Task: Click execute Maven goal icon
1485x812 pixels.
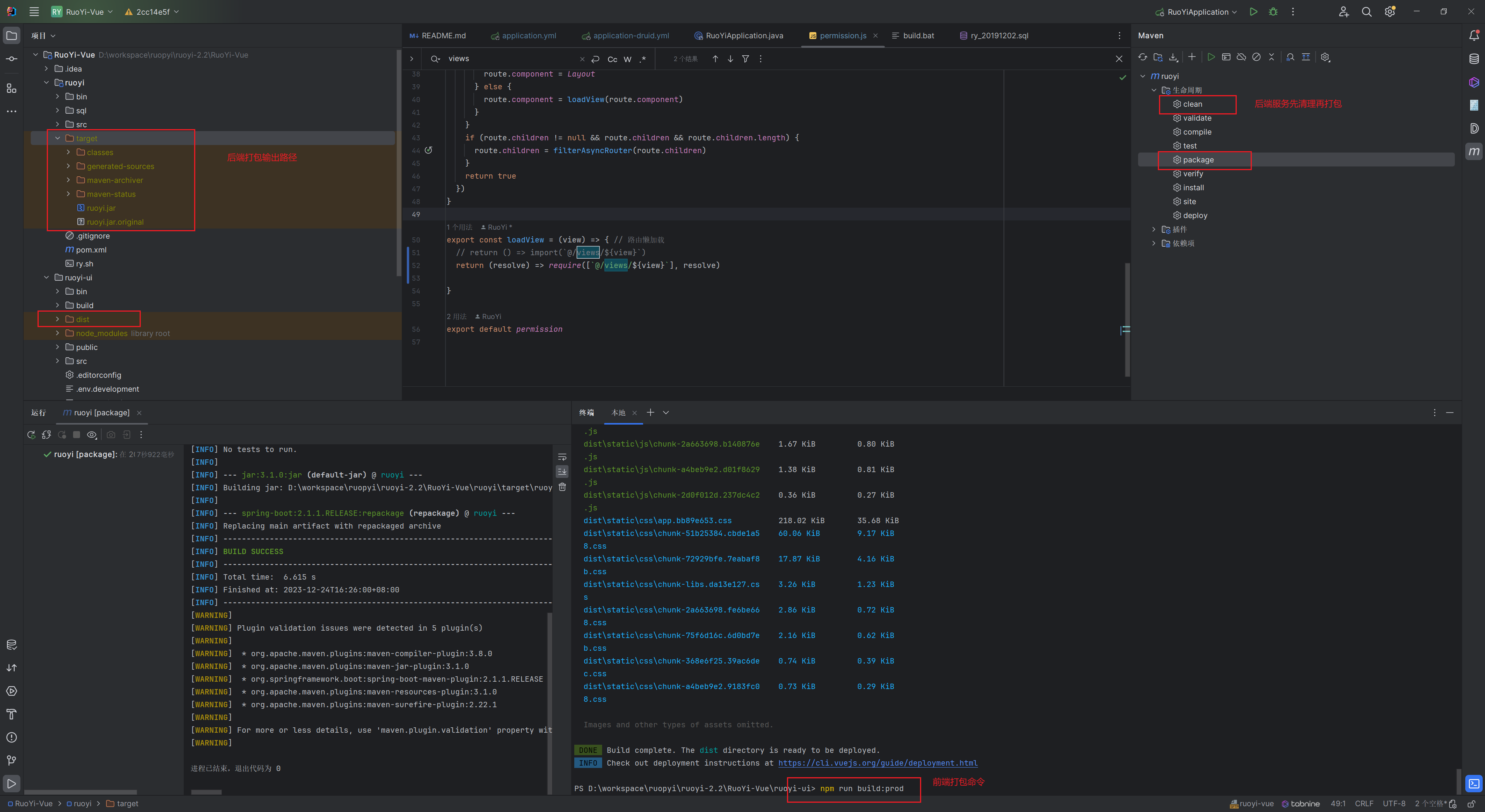Action: point(1226,57)
